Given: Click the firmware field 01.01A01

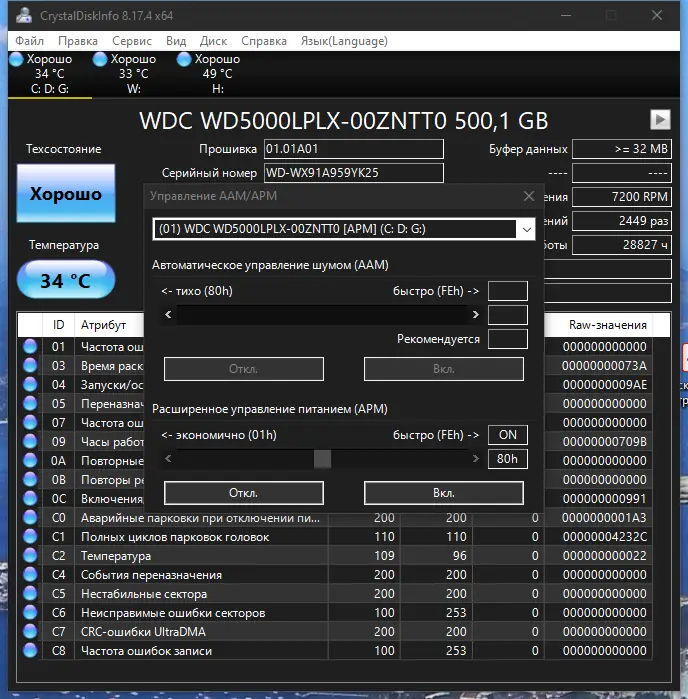Looking at the screenshot, I should [354, 149].
